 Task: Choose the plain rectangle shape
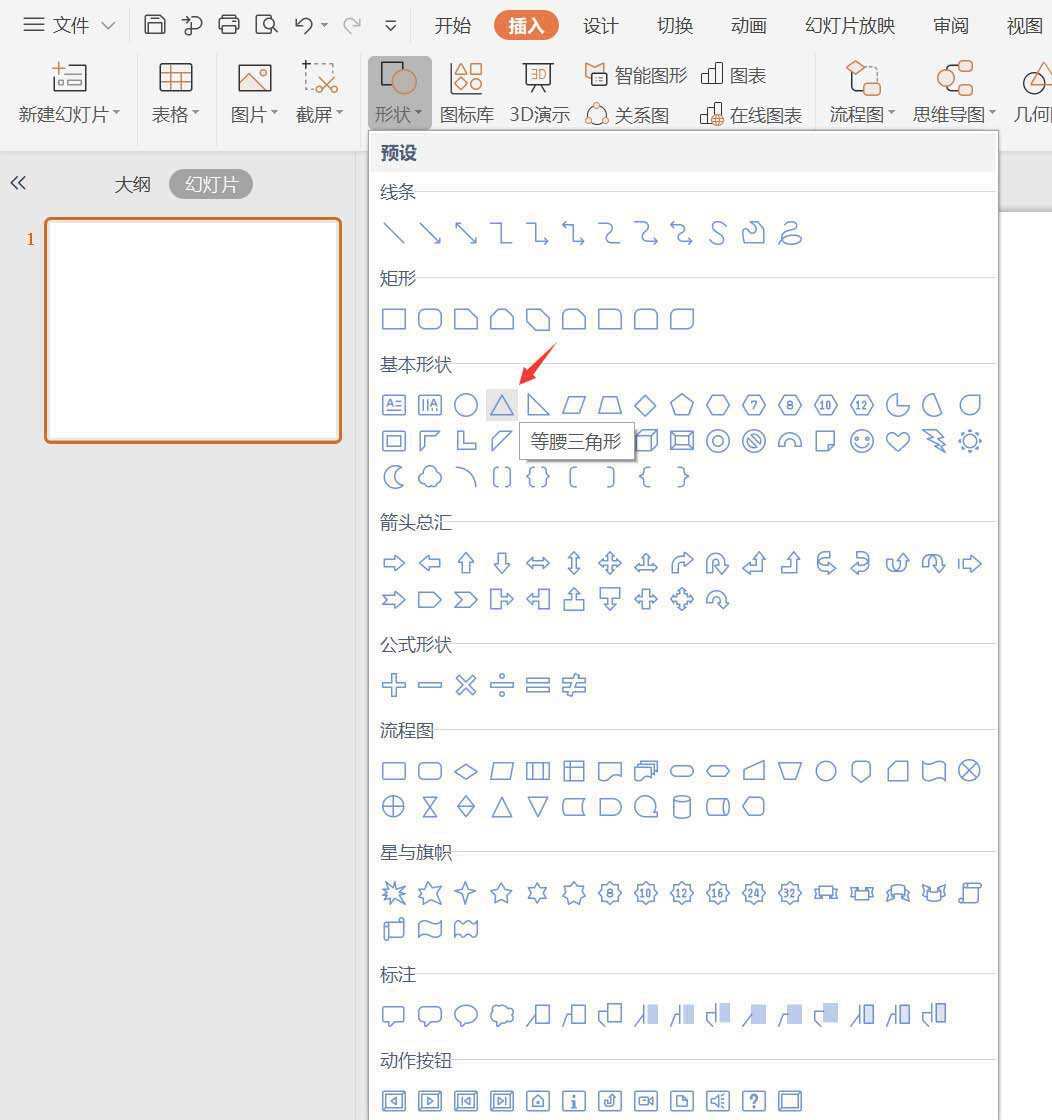[394, 319]
